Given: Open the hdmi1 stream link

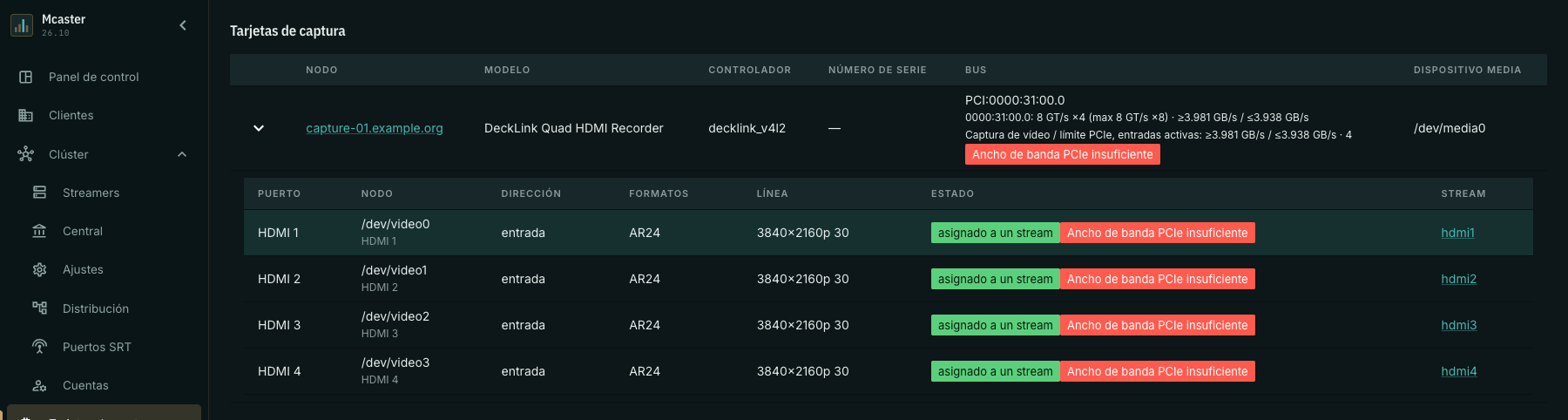Looking at the screenshot, I should [1457, 233].
